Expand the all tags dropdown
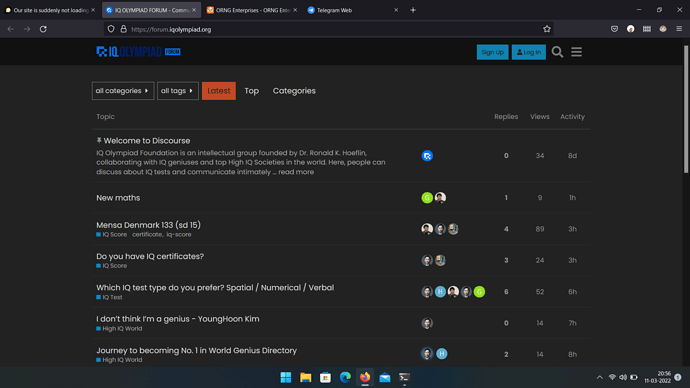The height and width of the screenshot is (388, 690). (178, 91)
